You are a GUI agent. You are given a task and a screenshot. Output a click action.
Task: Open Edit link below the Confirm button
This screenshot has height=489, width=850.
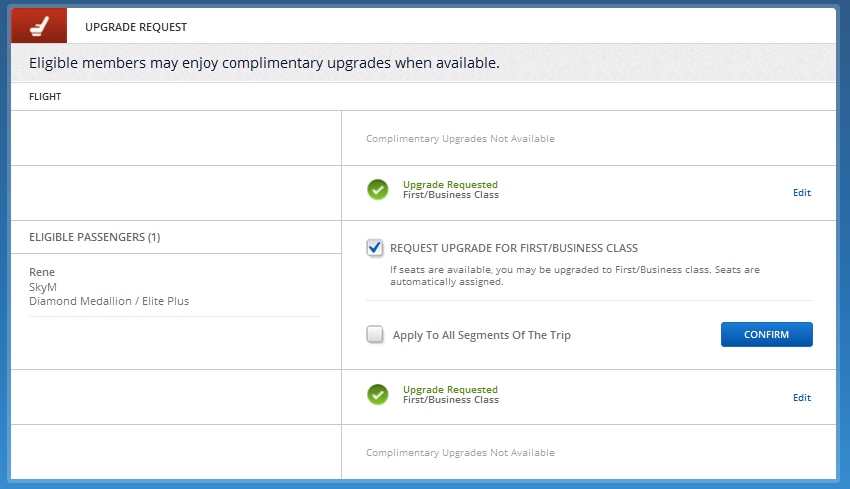click(801, 398)
